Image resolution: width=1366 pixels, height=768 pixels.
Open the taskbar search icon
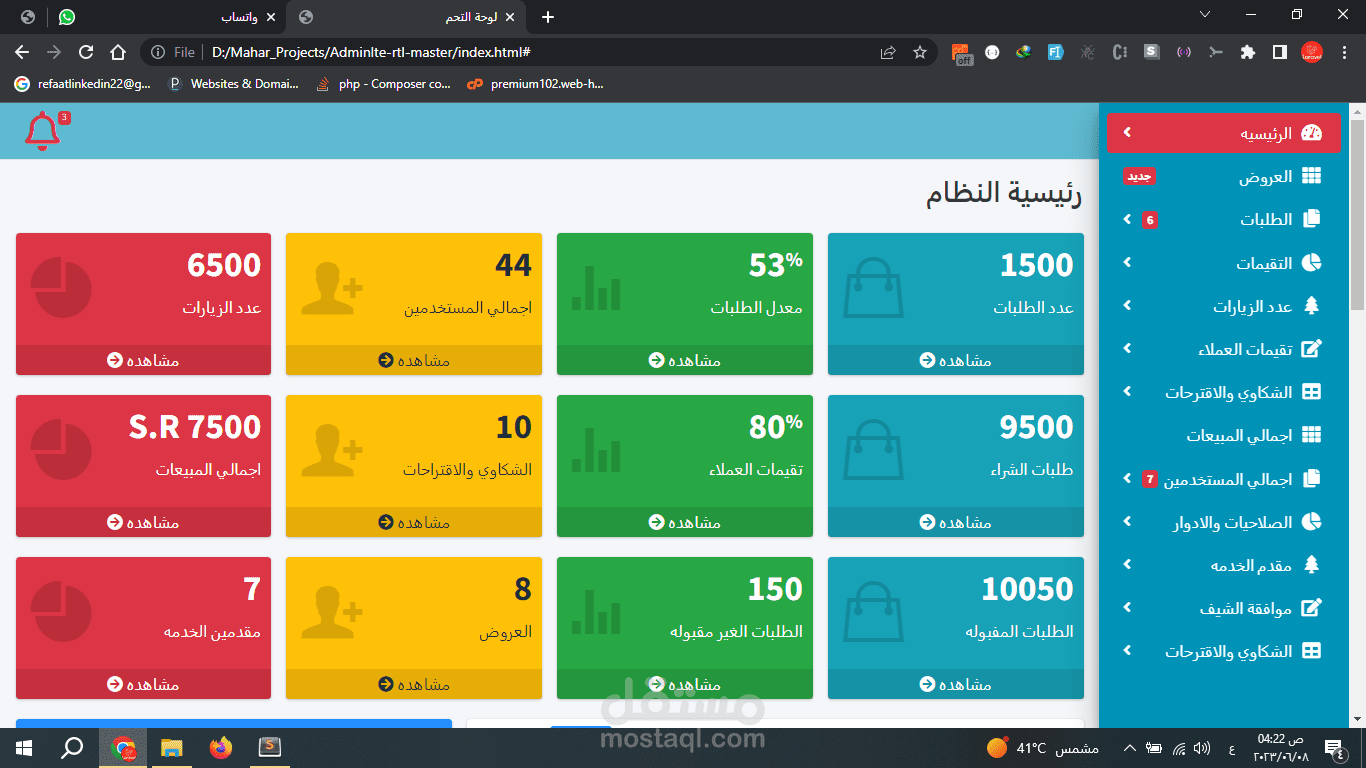pos(73,747)
